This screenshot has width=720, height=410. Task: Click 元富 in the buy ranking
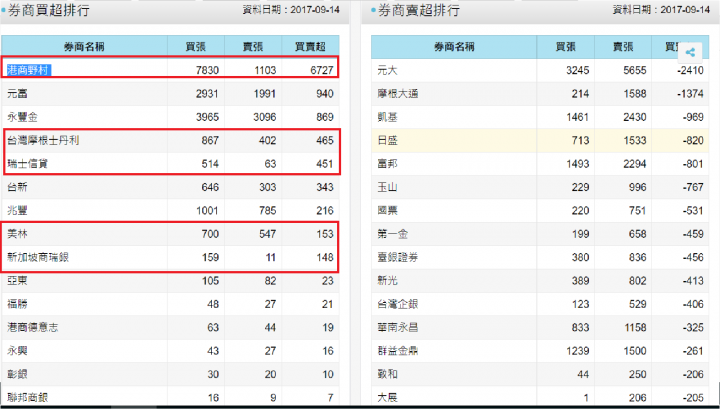tap(17, 94)
